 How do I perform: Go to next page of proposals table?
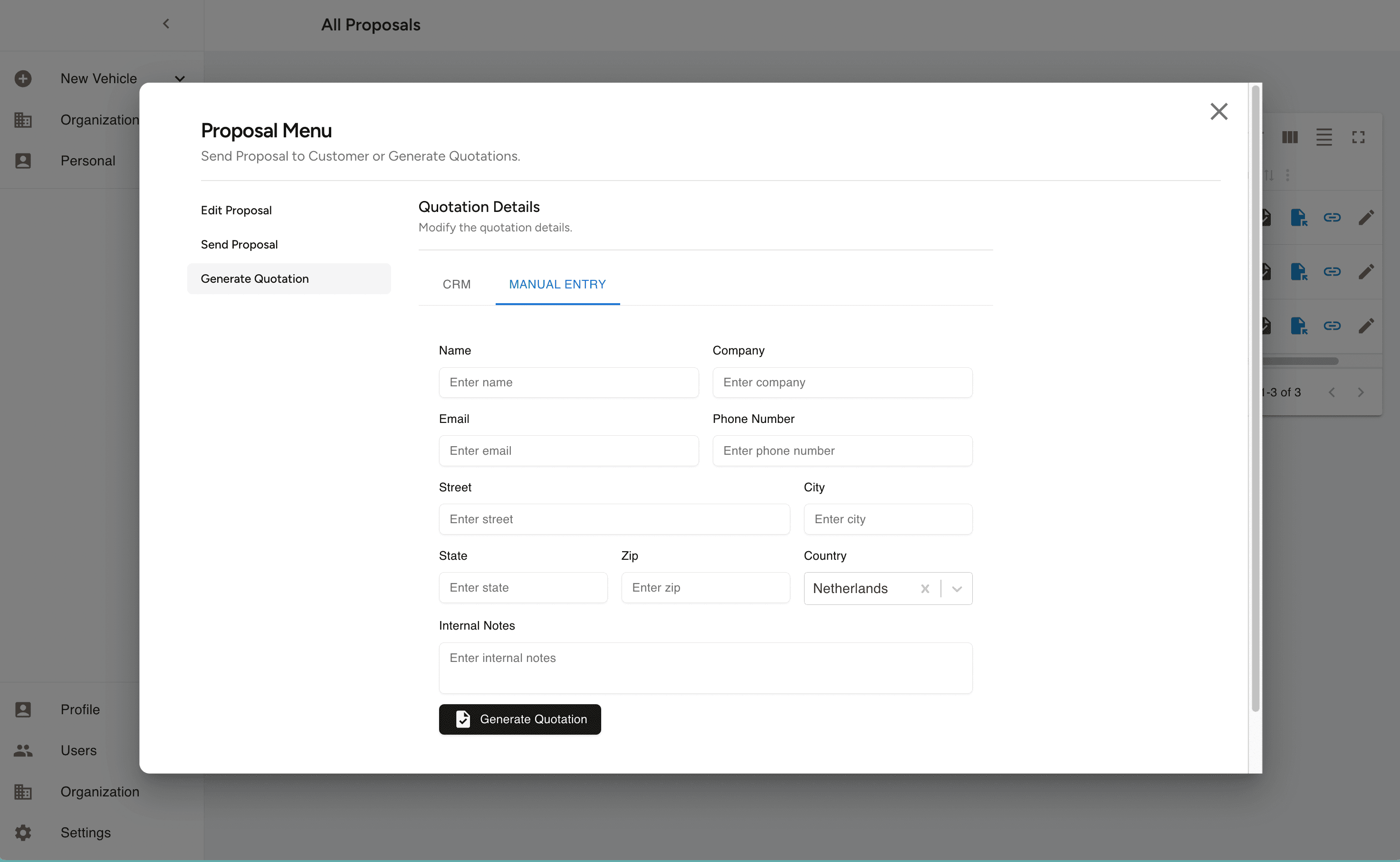[1360, 392]
